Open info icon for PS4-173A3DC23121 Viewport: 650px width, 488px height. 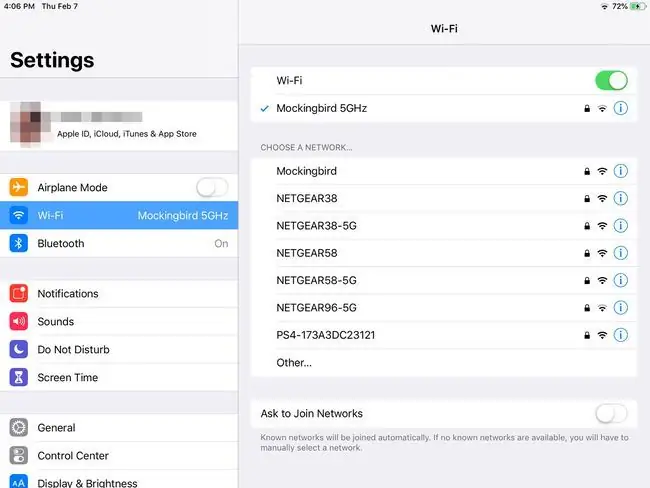coord(620,335)
